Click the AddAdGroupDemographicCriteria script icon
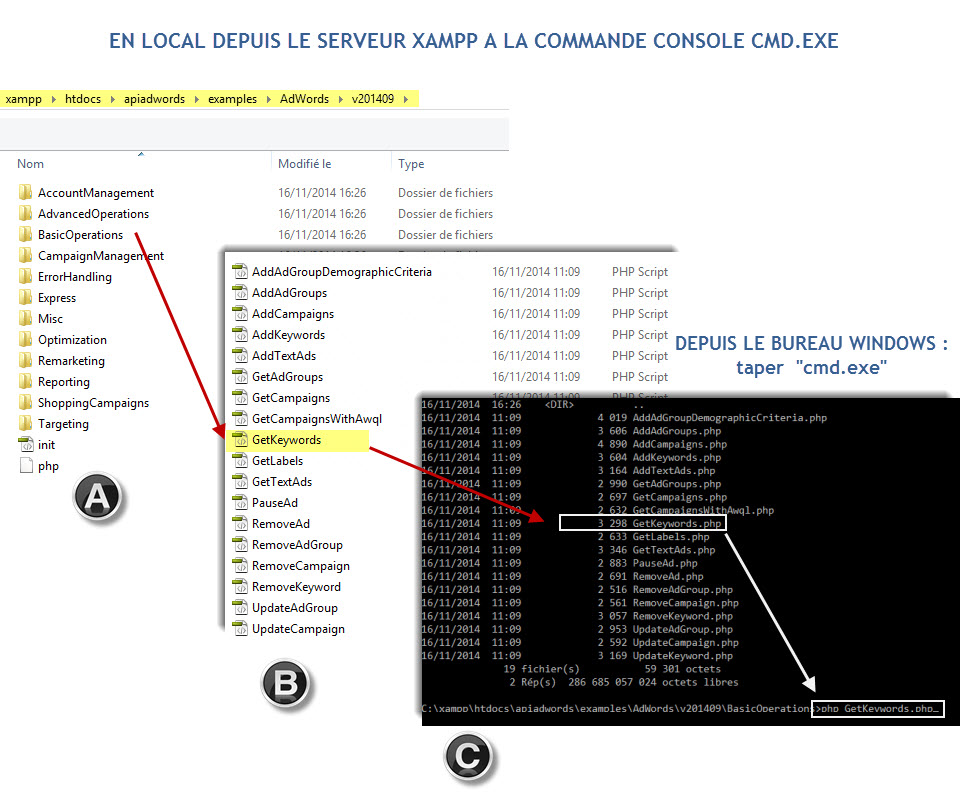 (240, 272)
